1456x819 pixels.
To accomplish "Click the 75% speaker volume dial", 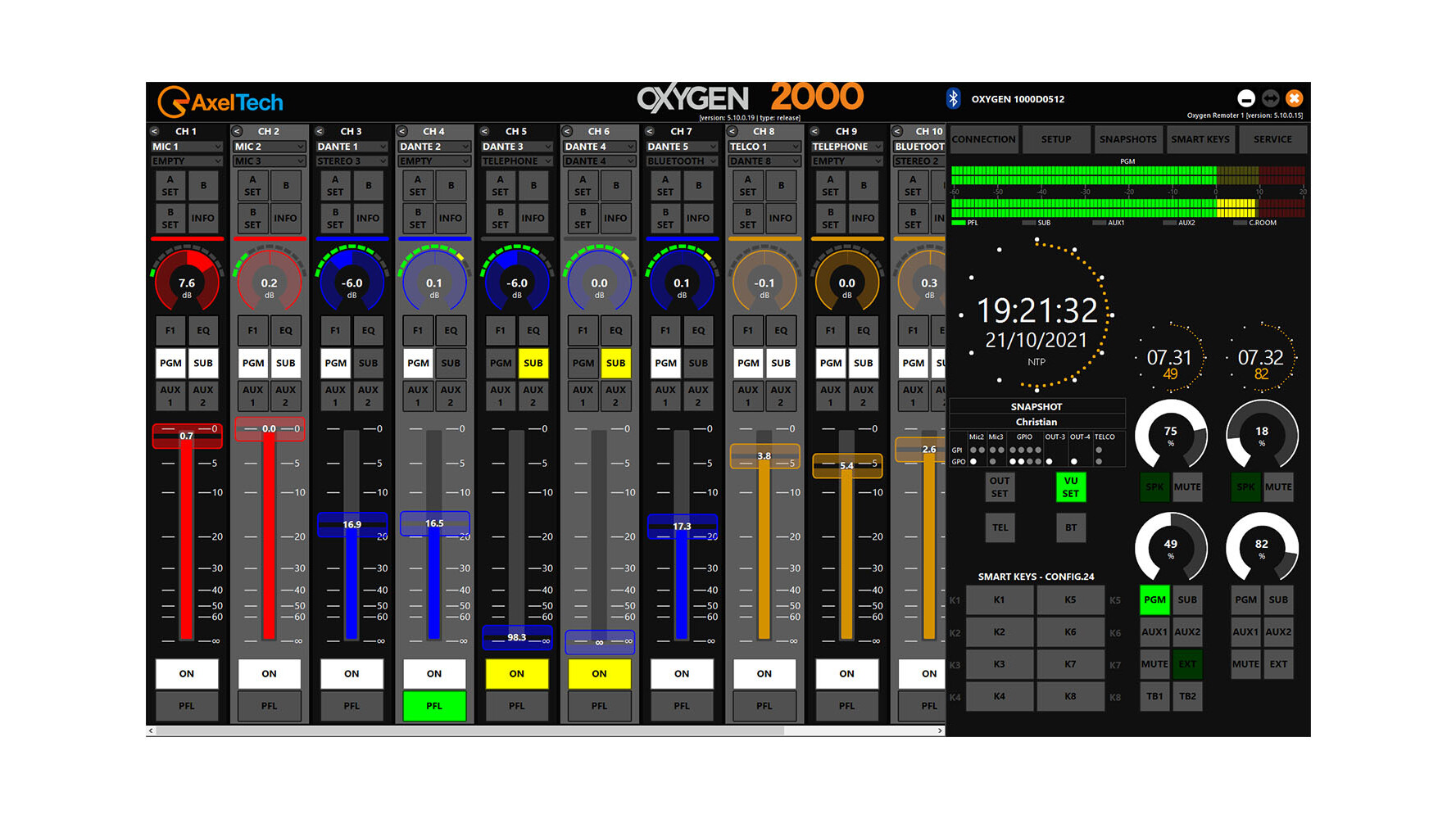I will (x=1170, y=435).
